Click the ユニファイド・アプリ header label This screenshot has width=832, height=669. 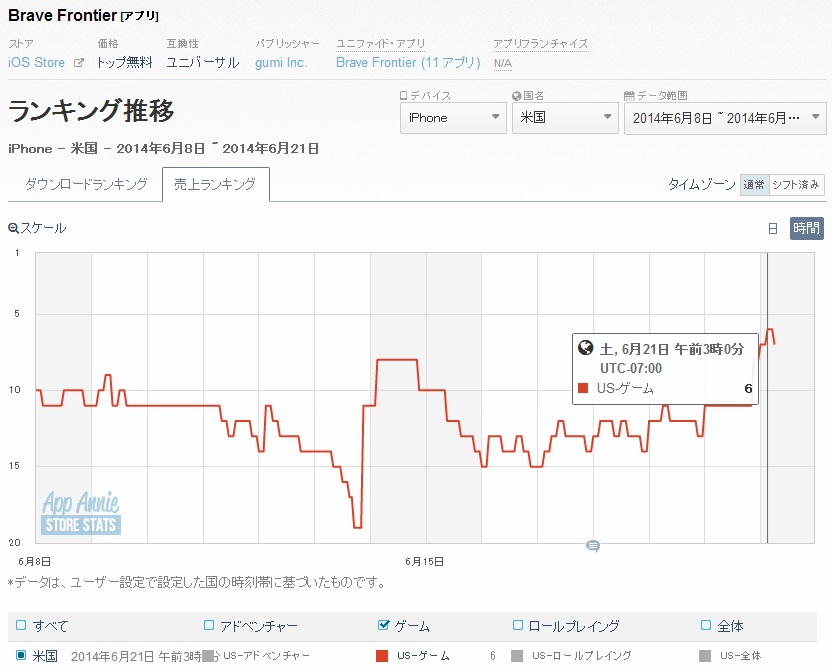pyautogui.click(x=381, y=44)
